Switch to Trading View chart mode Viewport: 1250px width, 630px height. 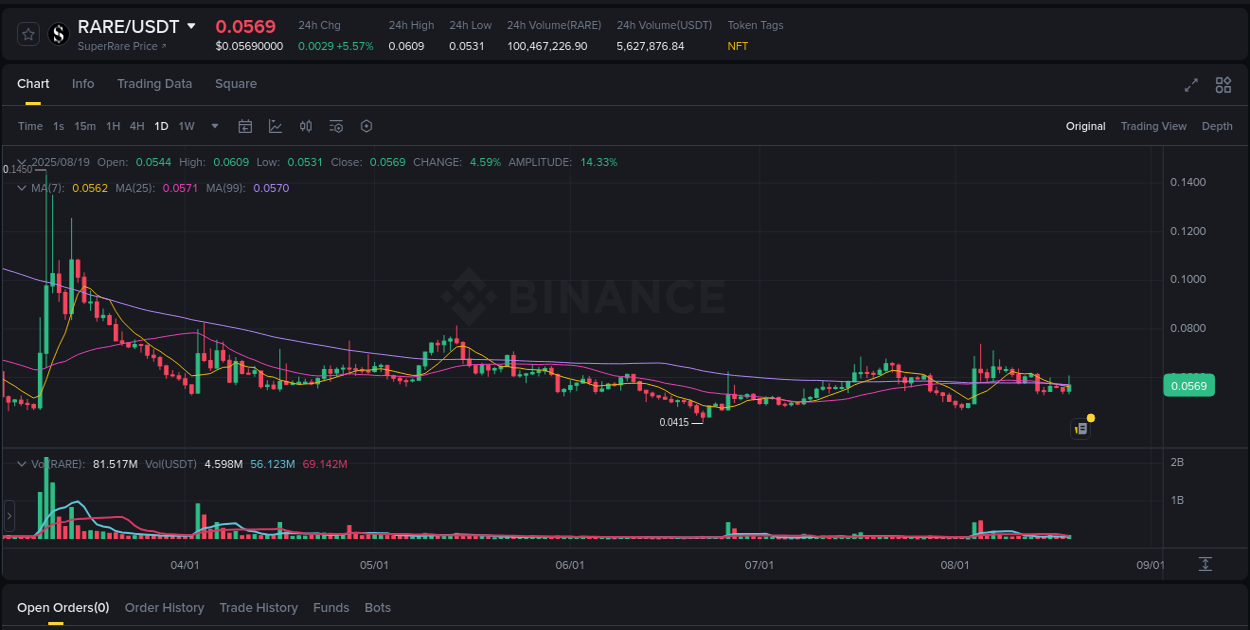[1153, 126]
